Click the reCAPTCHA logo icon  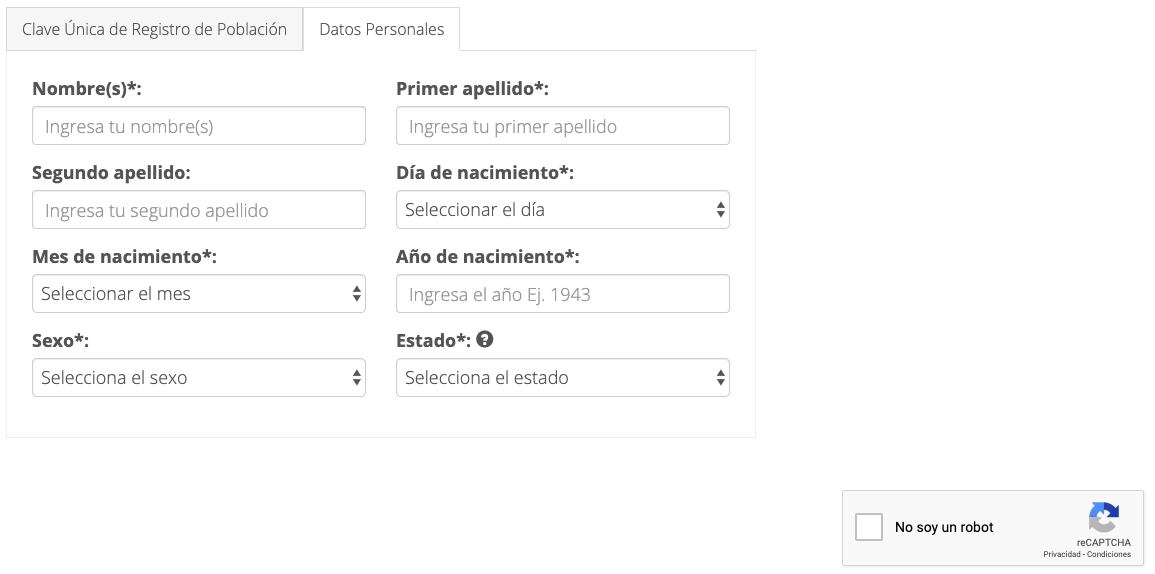tap(1103, 518)
